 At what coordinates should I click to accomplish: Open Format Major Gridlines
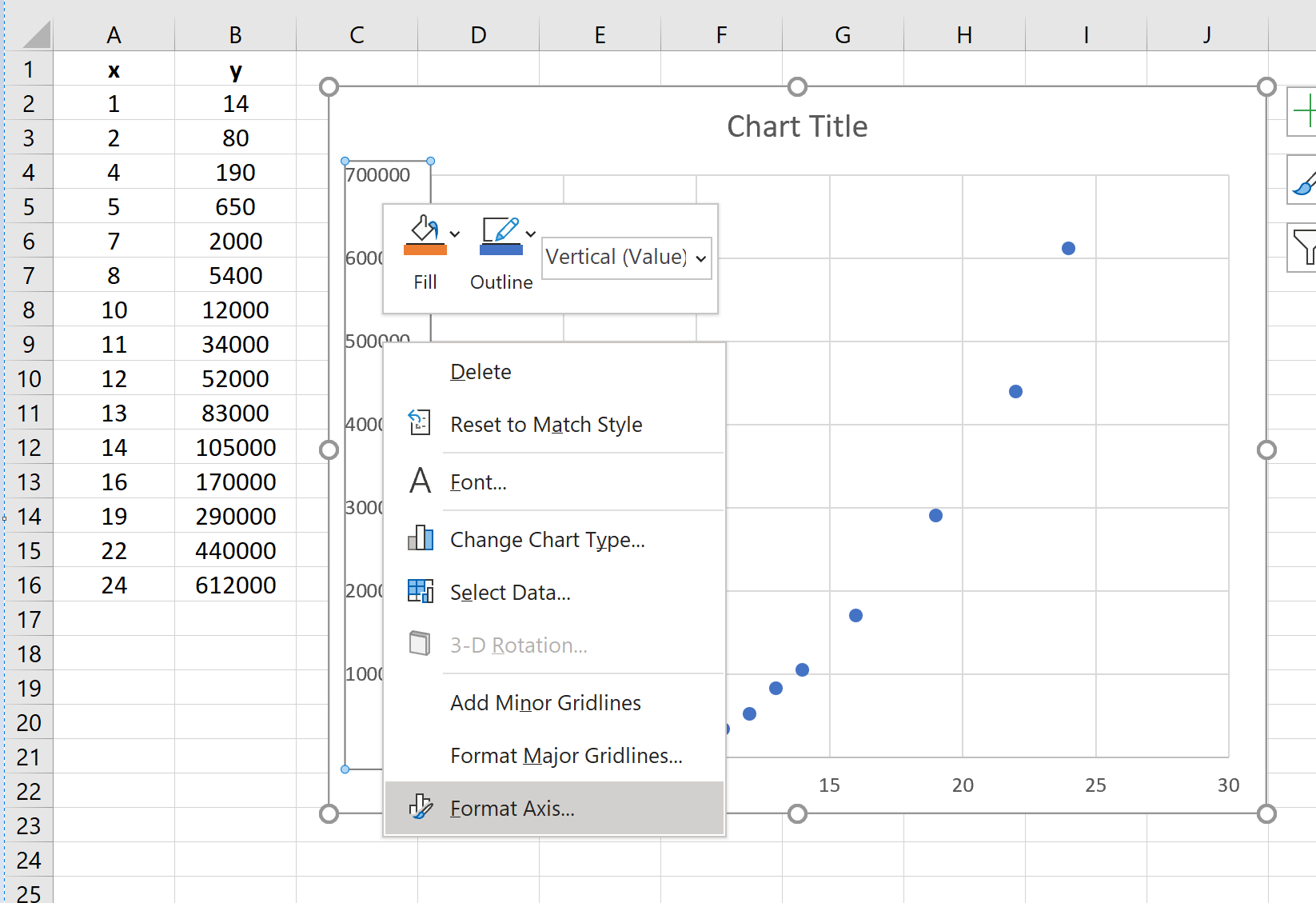point(565,755)
